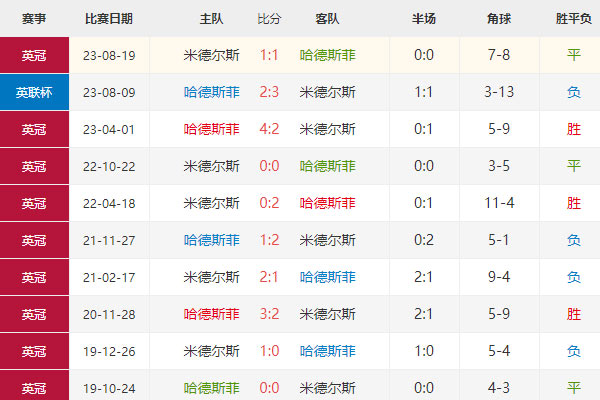Open the 1:2 score on 21-11-27

click(269, 240)
